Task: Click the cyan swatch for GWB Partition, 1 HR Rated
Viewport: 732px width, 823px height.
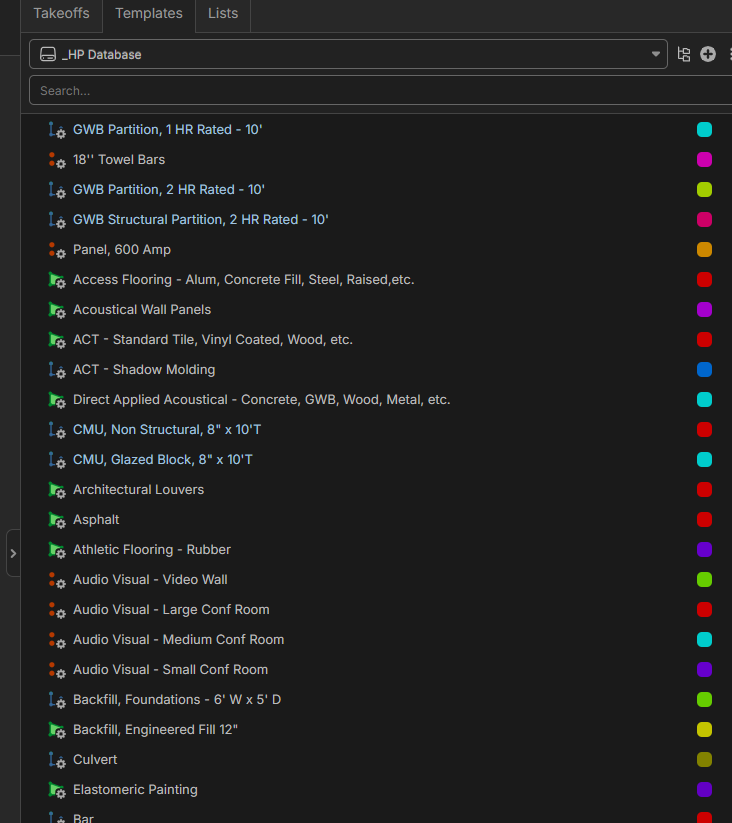Action: point(704,130)
